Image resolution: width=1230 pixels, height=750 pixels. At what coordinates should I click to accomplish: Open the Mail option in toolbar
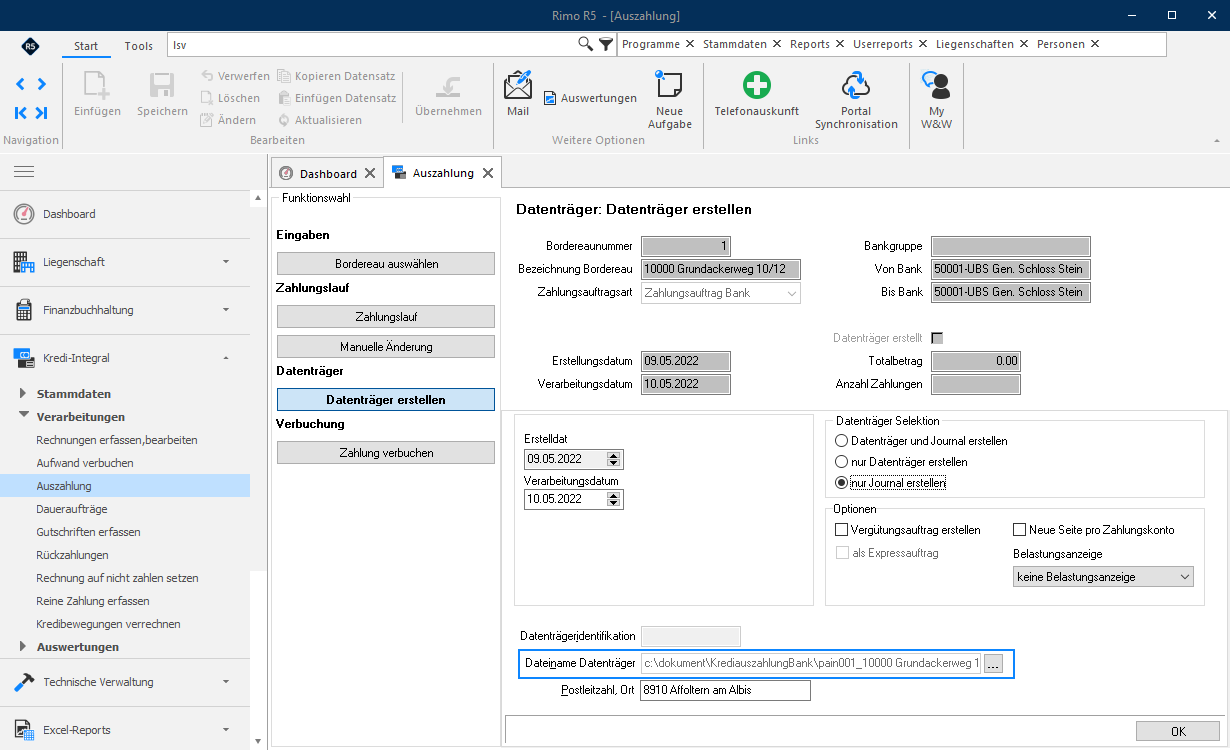click(x=518, y=94)
